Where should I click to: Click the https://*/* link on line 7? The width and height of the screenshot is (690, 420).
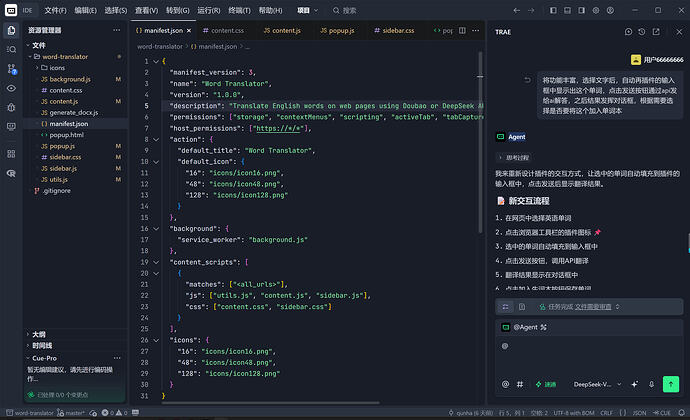(279, 128)
